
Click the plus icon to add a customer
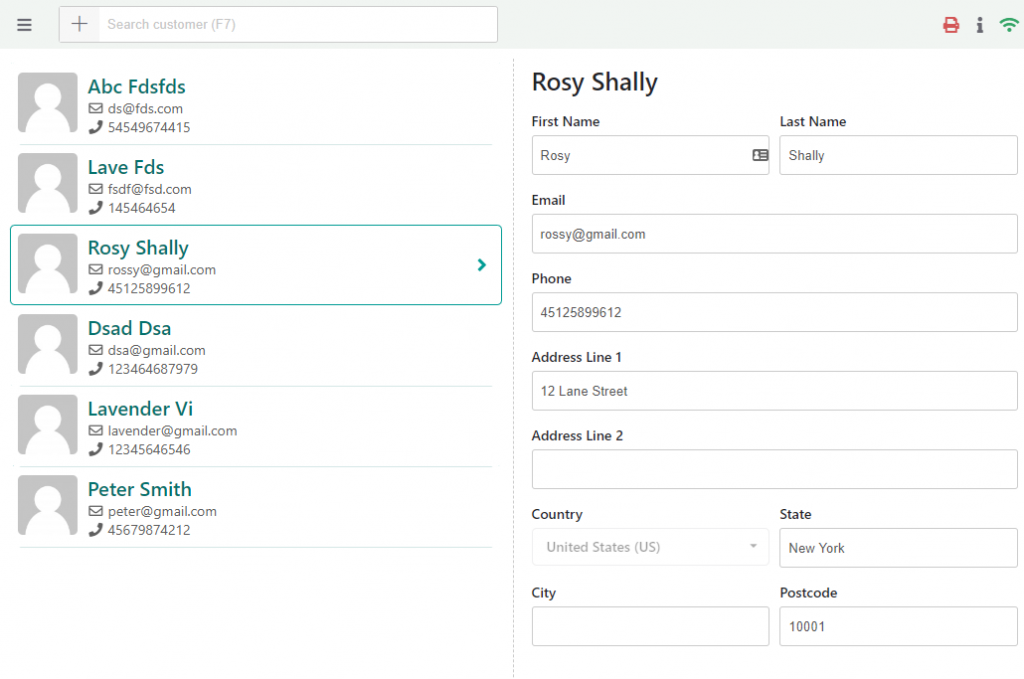[x=79, y=24]
